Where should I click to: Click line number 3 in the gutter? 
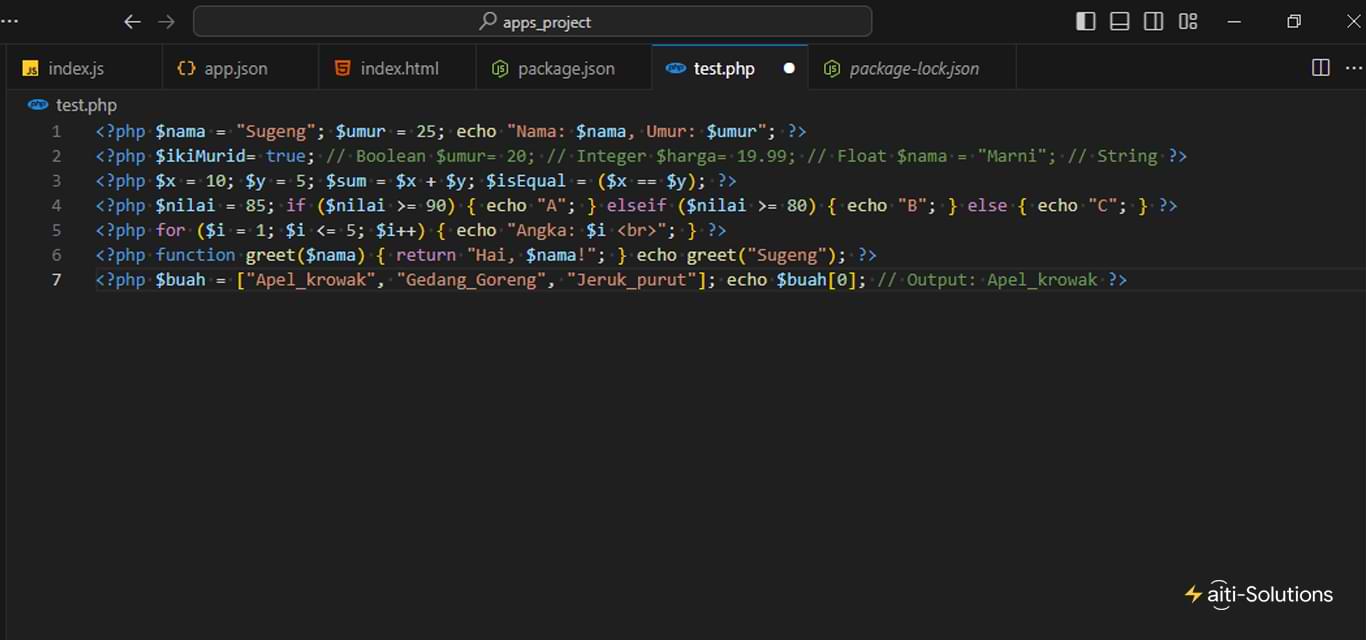(56, 181)
